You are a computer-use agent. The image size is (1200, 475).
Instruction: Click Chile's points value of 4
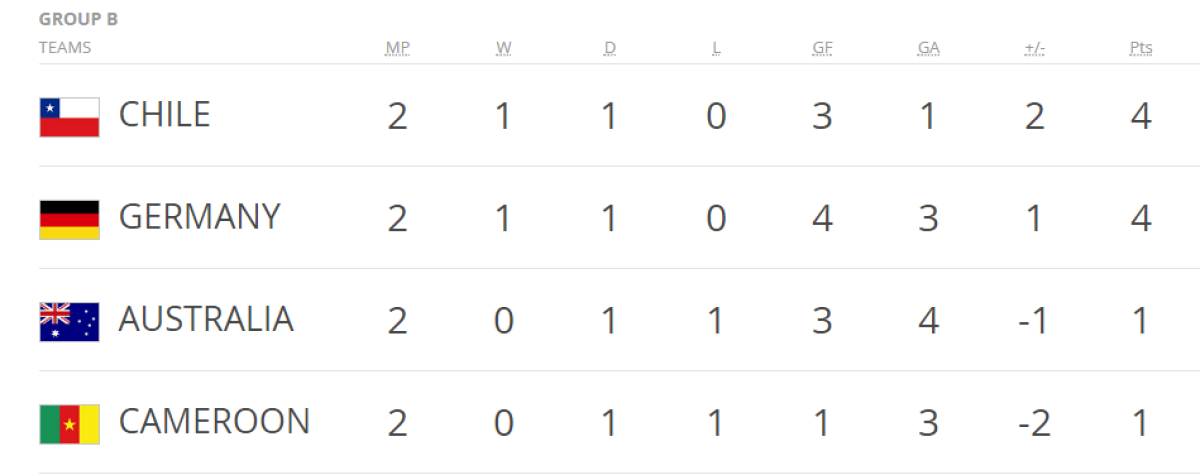pyautogui.click(x=1141, y=116)
